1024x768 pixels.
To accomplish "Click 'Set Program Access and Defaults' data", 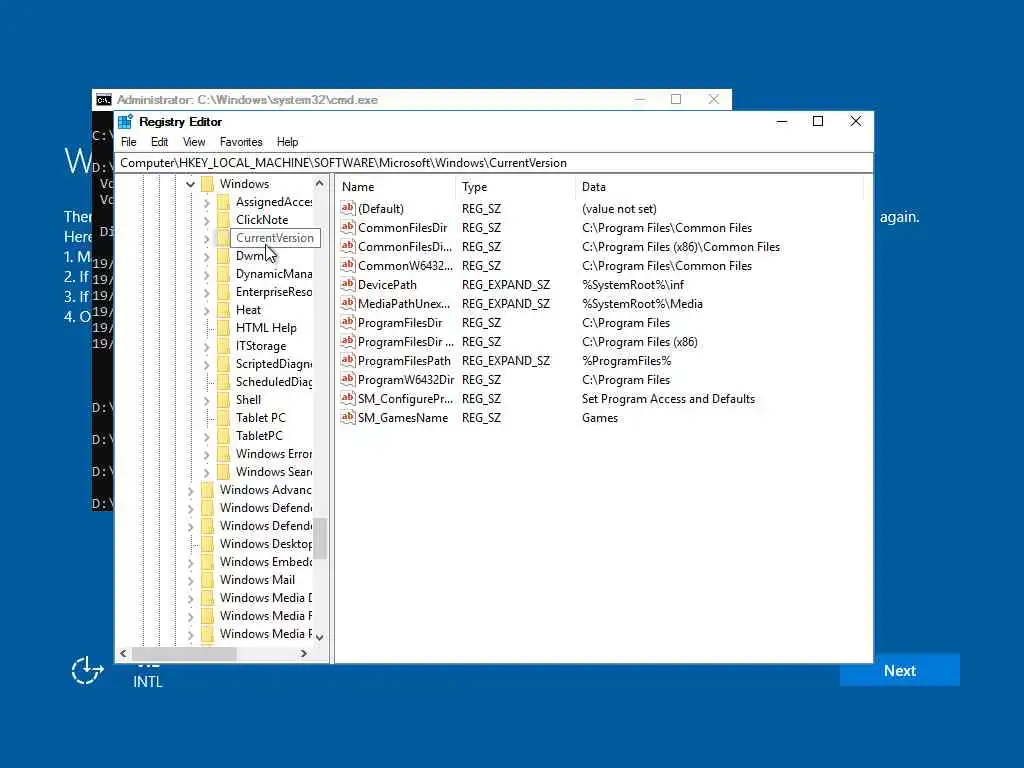I will [x=668, y=399].
